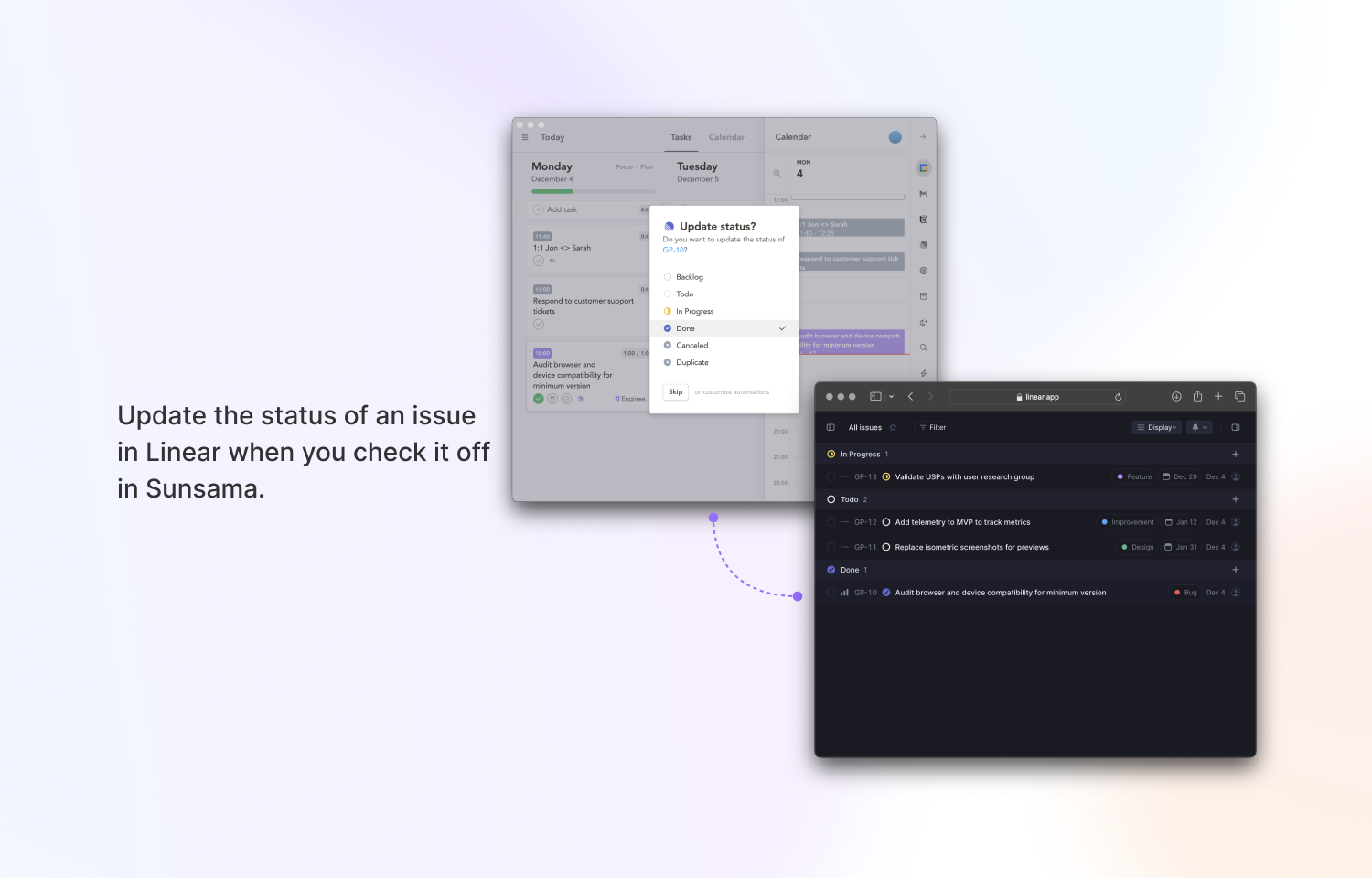This screenshot has width=1372, height=878.
Task: Click Focus link under Monday
Action: coord(625,167)
